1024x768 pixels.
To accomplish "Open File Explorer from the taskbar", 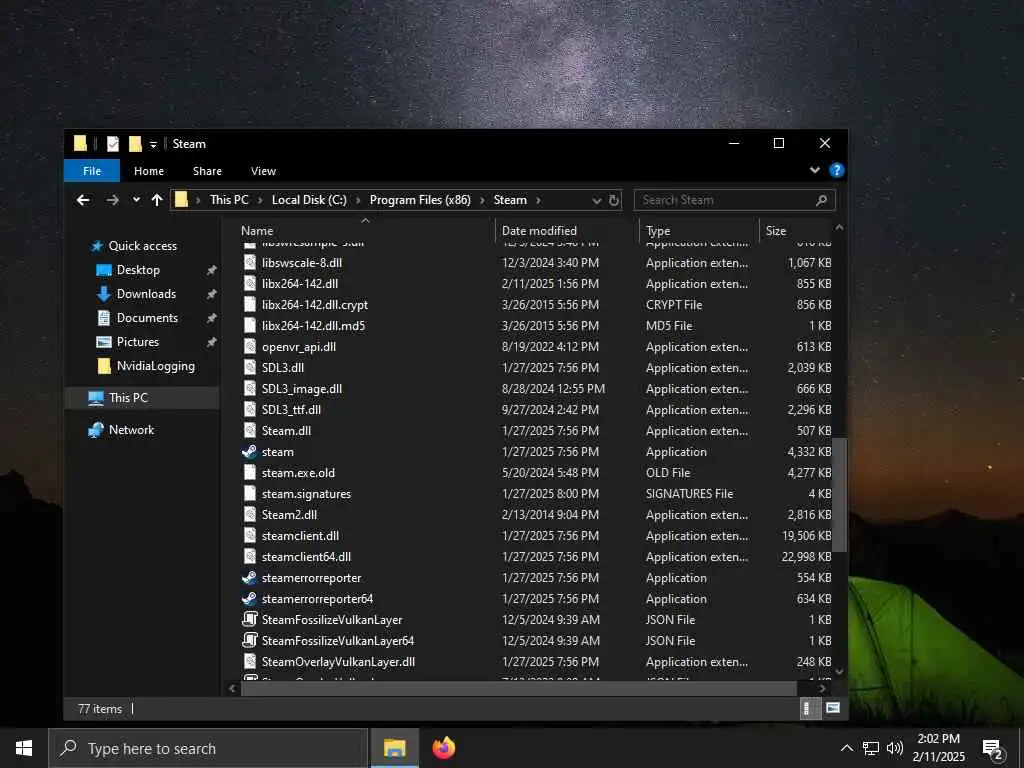I will [x=394, y=748].
